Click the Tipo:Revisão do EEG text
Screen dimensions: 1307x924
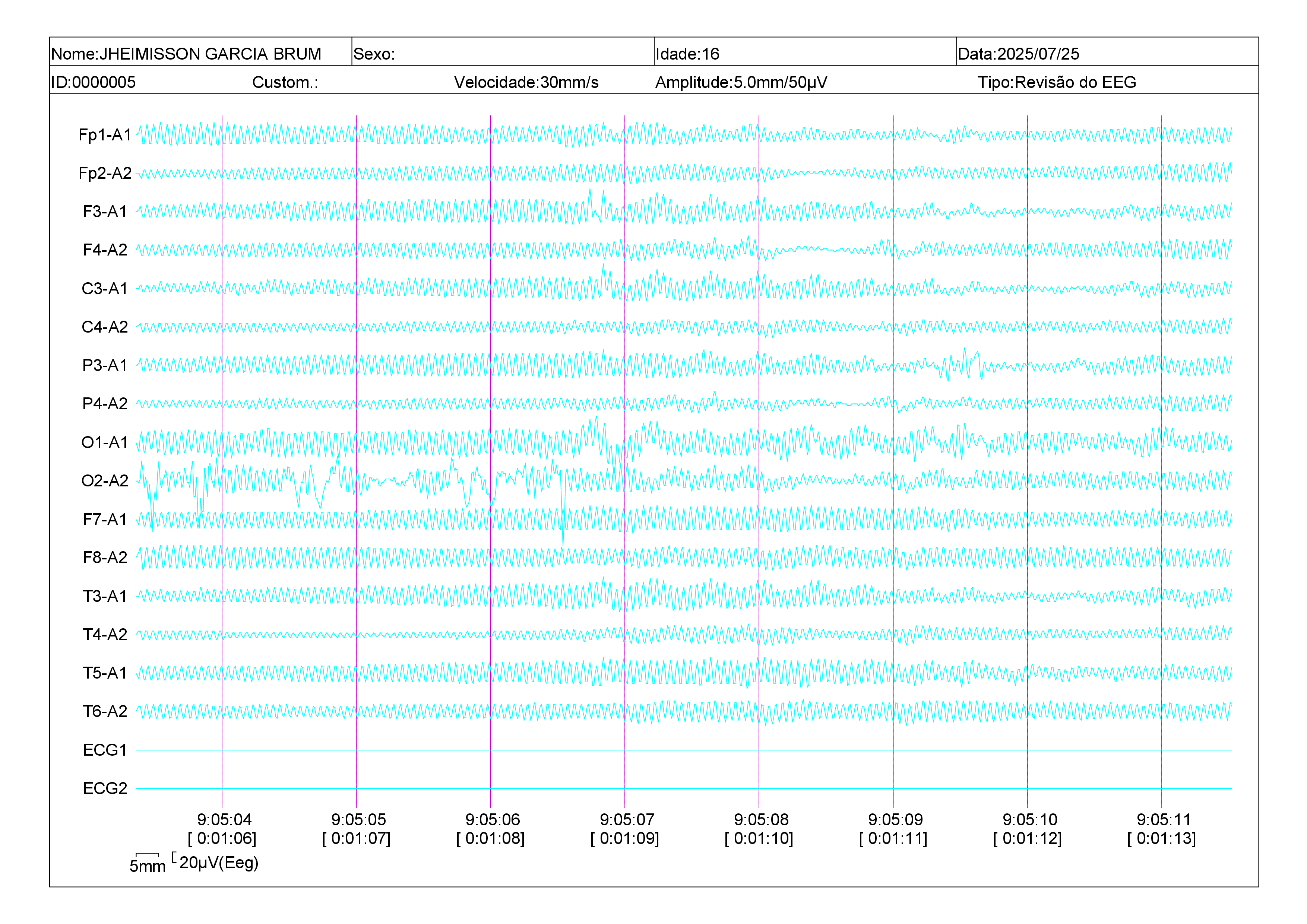tap(1057, 83)
